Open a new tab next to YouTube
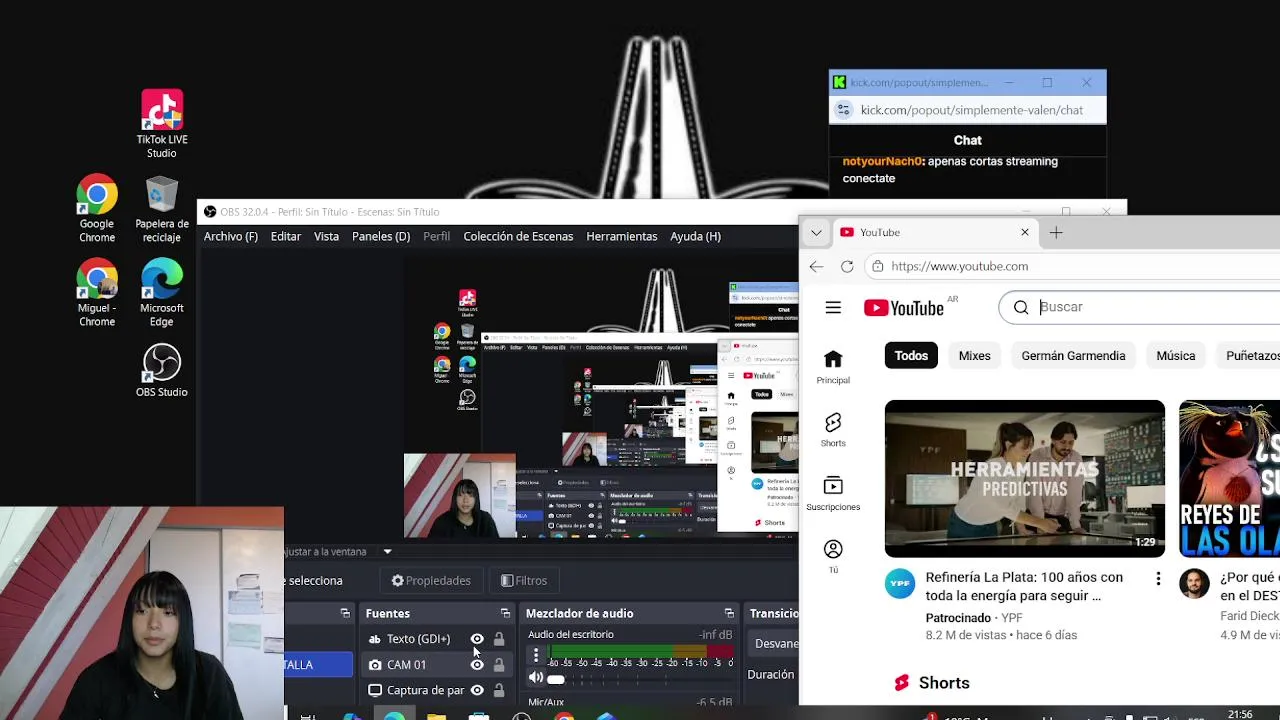Viewport: 1280px width, 720px height. click(x=1056, y=232)
